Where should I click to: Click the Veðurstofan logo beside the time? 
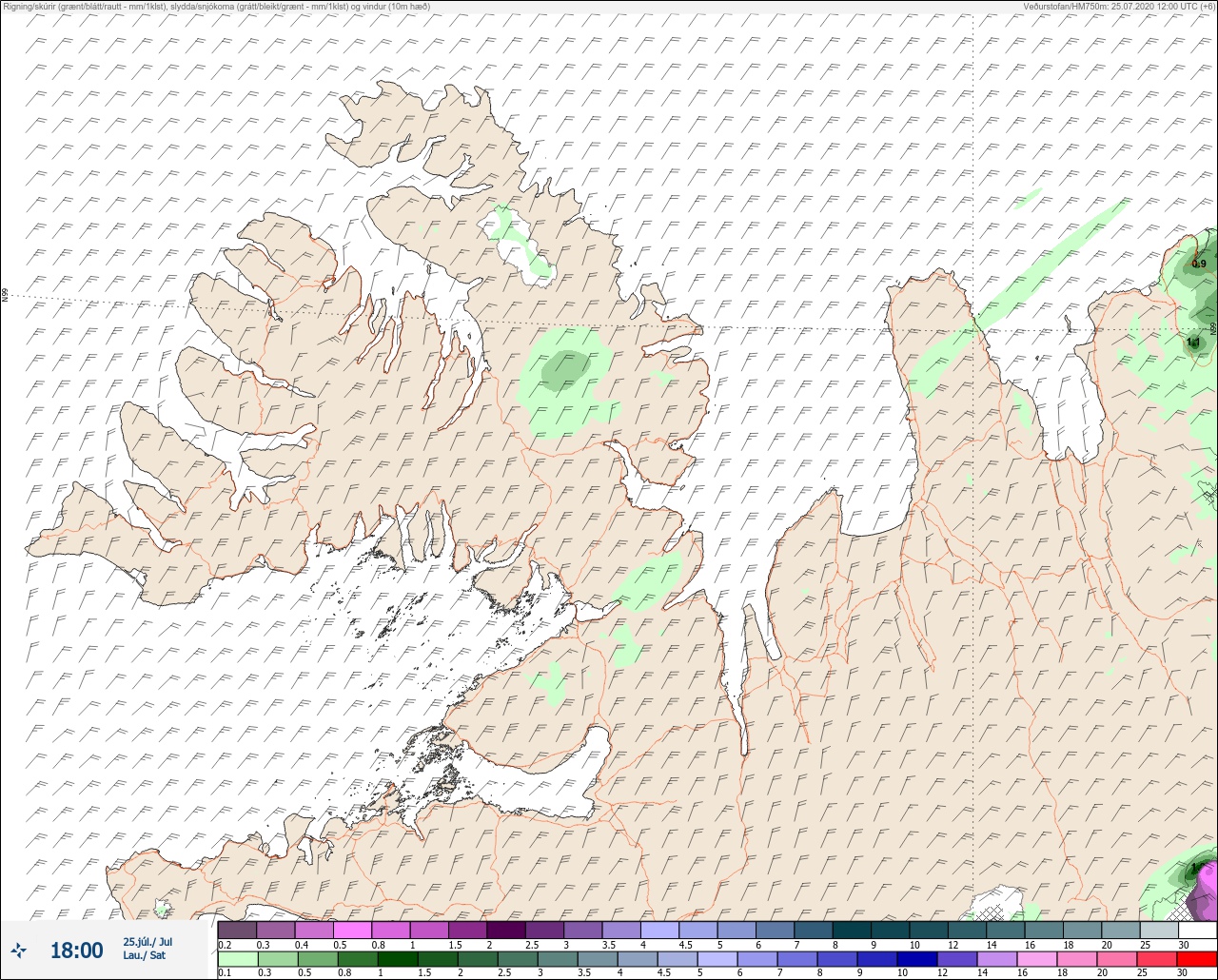tap(18, 950)
